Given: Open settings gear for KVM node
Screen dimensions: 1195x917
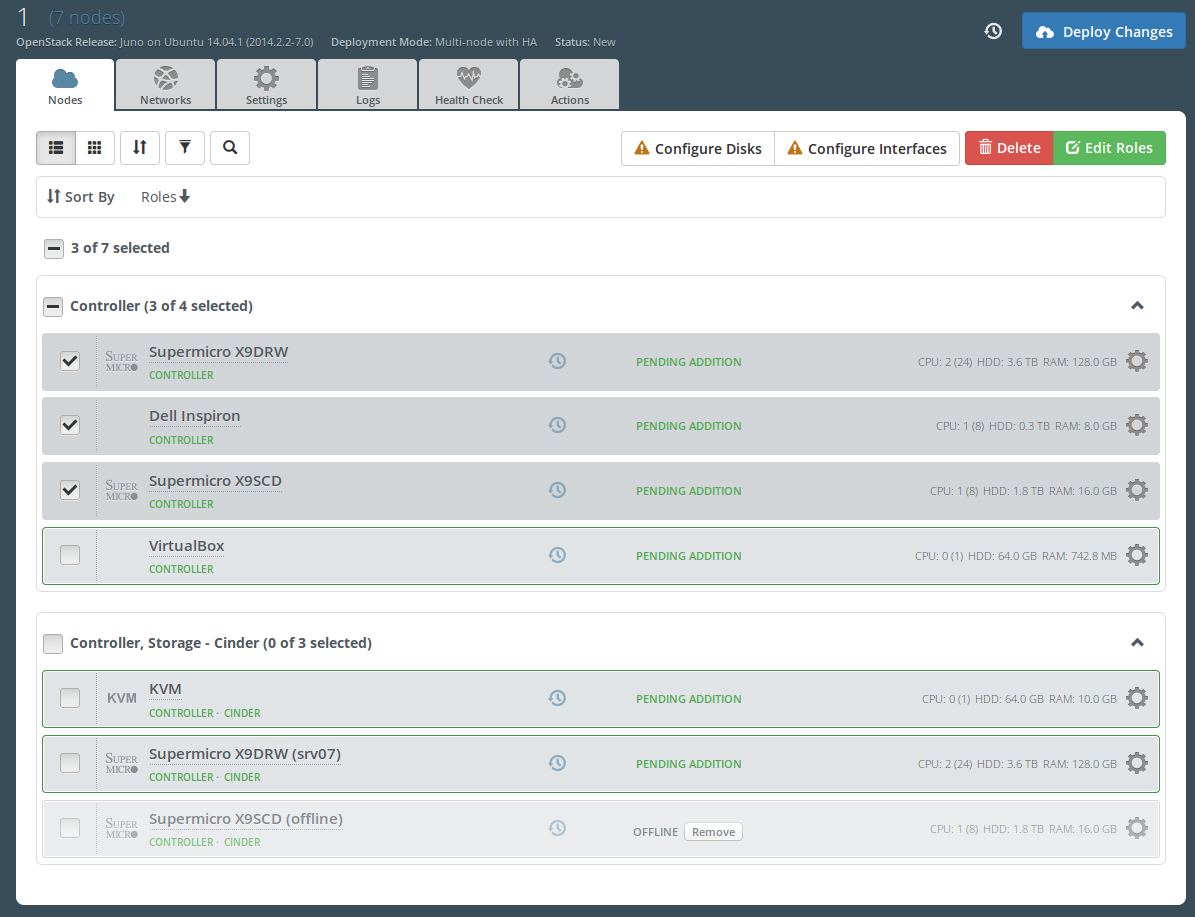Looking at the screenshot, I should click(1137, 698).
